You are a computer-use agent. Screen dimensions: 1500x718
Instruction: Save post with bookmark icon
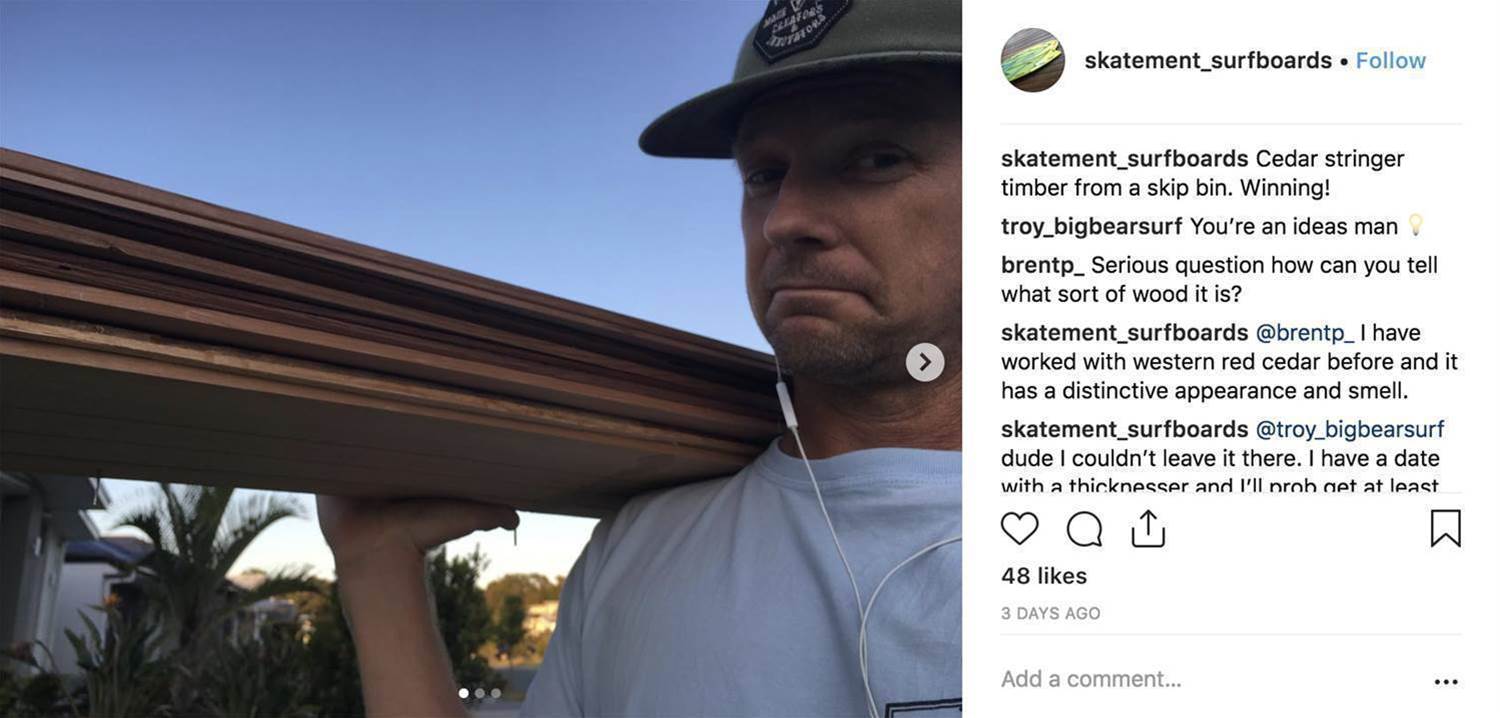point(1445,528)
